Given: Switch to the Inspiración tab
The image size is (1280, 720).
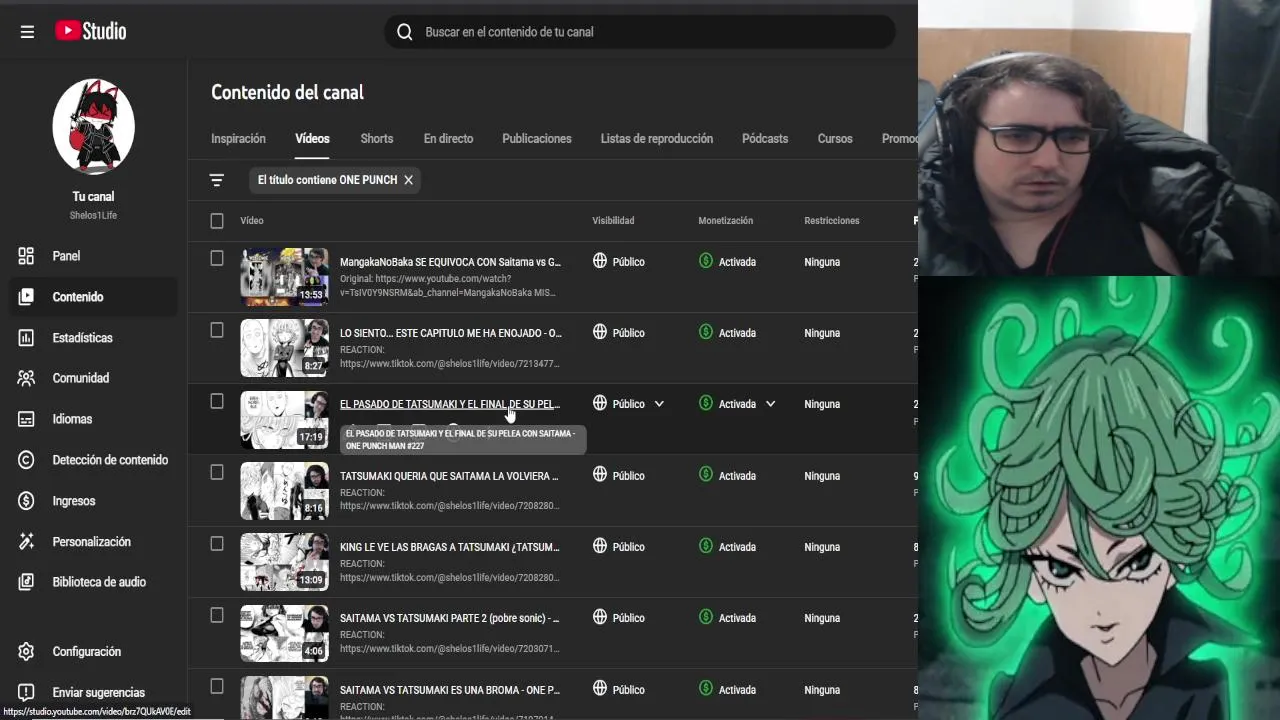Looking at the screenshot, I should point(238,139).
